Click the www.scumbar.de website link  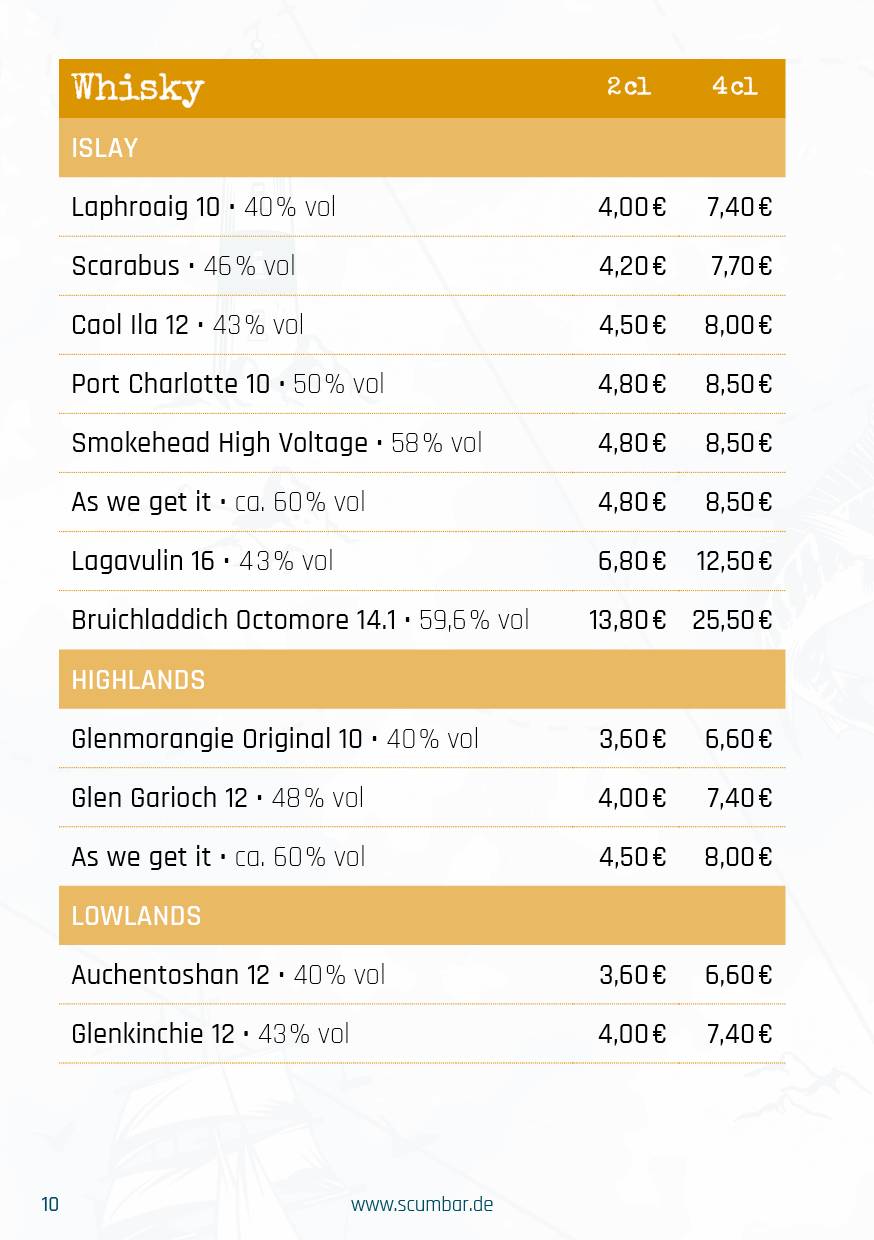coord(421,1204)
